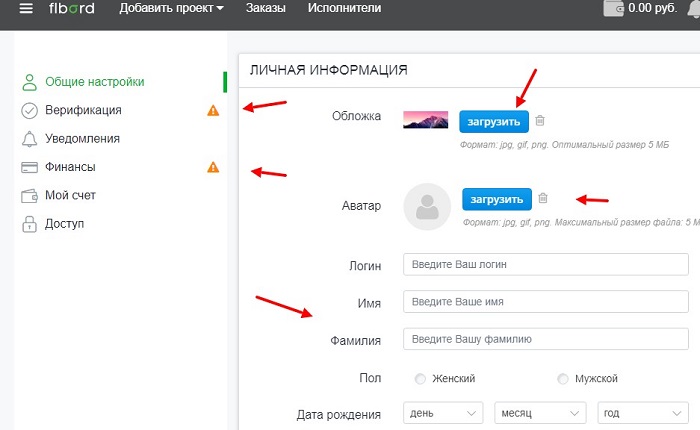Click the Логин field label
Image resolution: width=700 pixels, height=430 pixels.
coord(365,266)
